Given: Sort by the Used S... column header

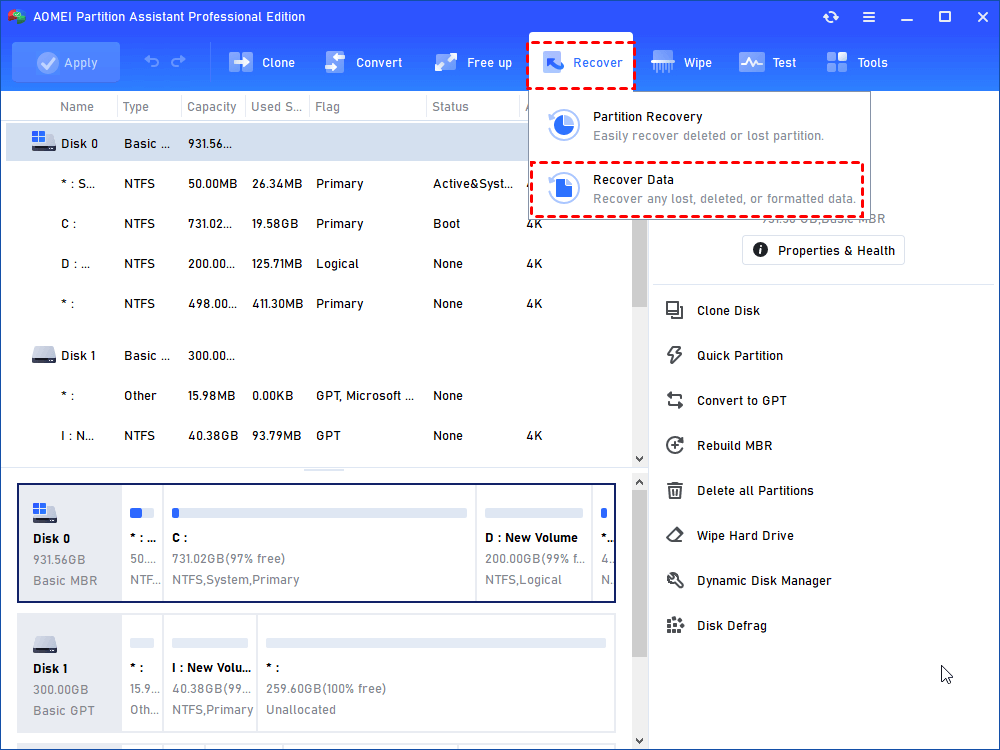Looking at the screenshot, I should pos(276,107).
